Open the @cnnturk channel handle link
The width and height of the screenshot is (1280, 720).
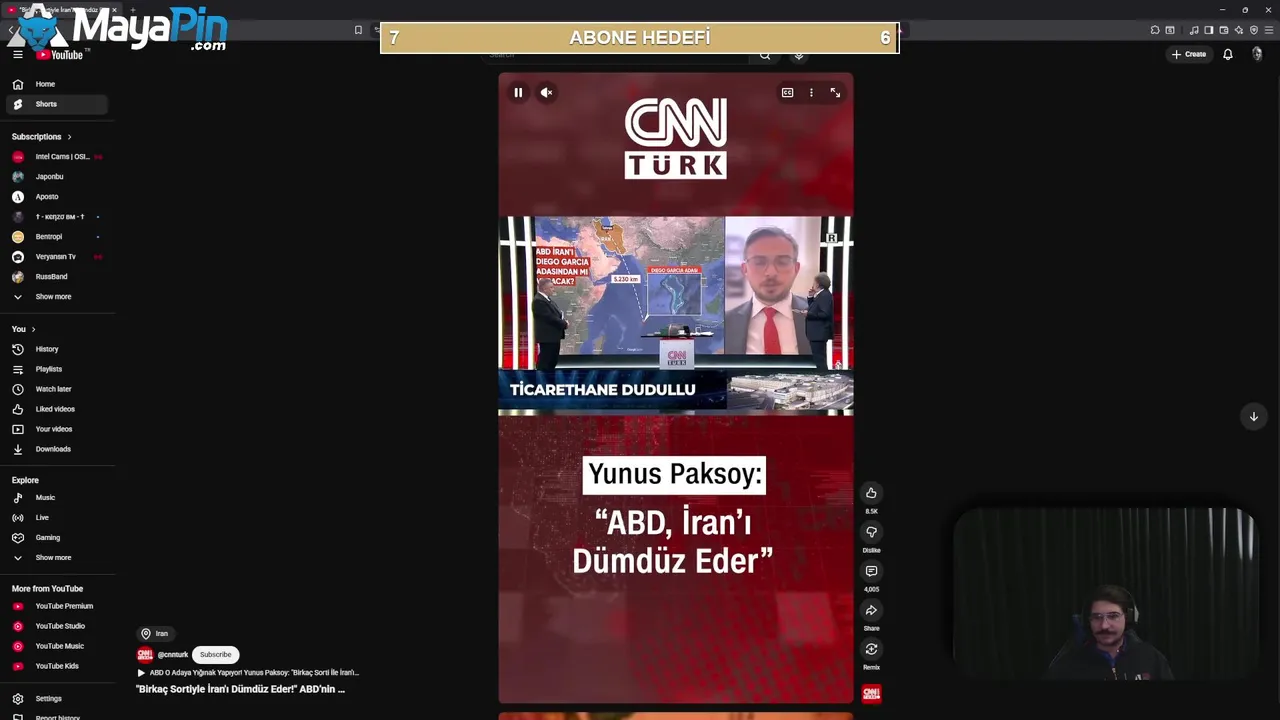pyautogui.click(x=173, y=655)
